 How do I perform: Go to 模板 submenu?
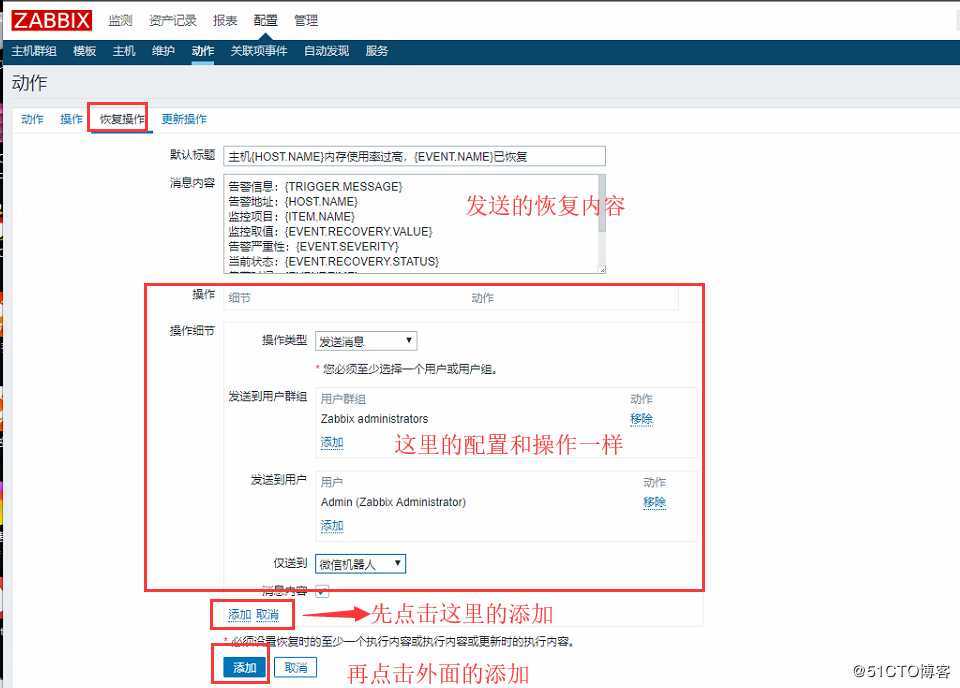pos(84,51)
